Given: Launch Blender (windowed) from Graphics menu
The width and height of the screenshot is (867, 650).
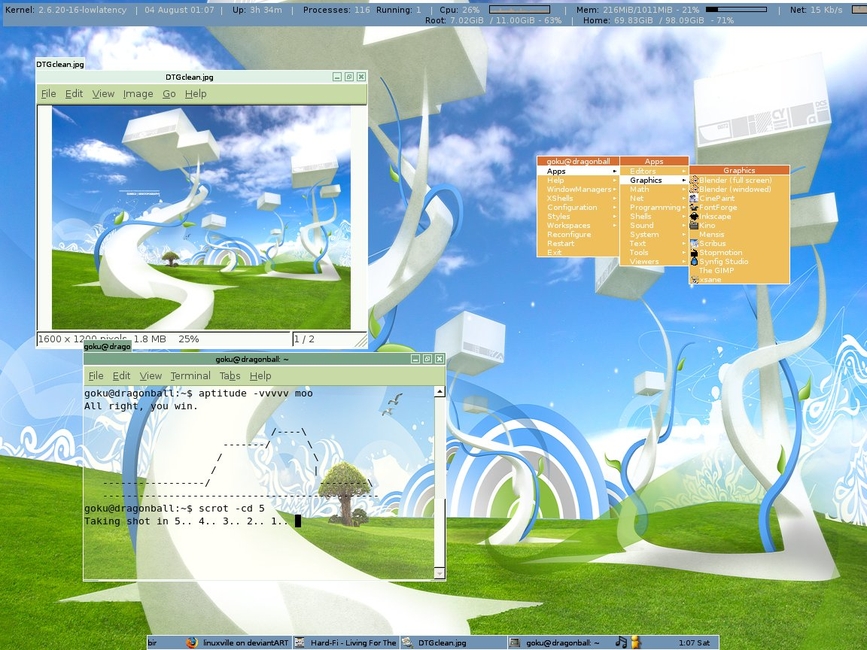Looking at the screenshot, I should 739,189.
